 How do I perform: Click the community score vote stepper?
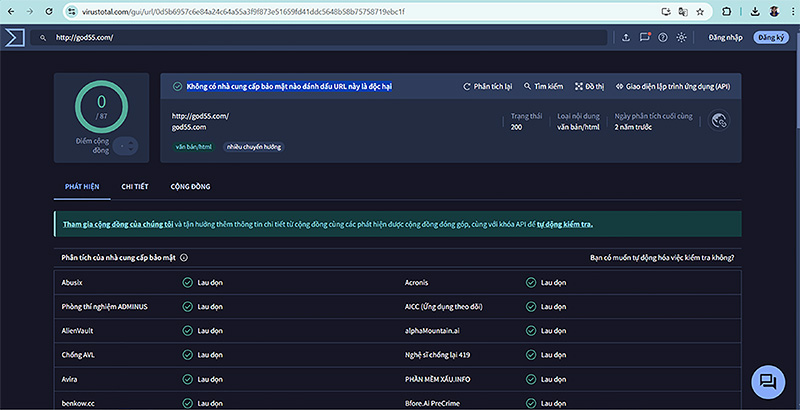[125, 146]
